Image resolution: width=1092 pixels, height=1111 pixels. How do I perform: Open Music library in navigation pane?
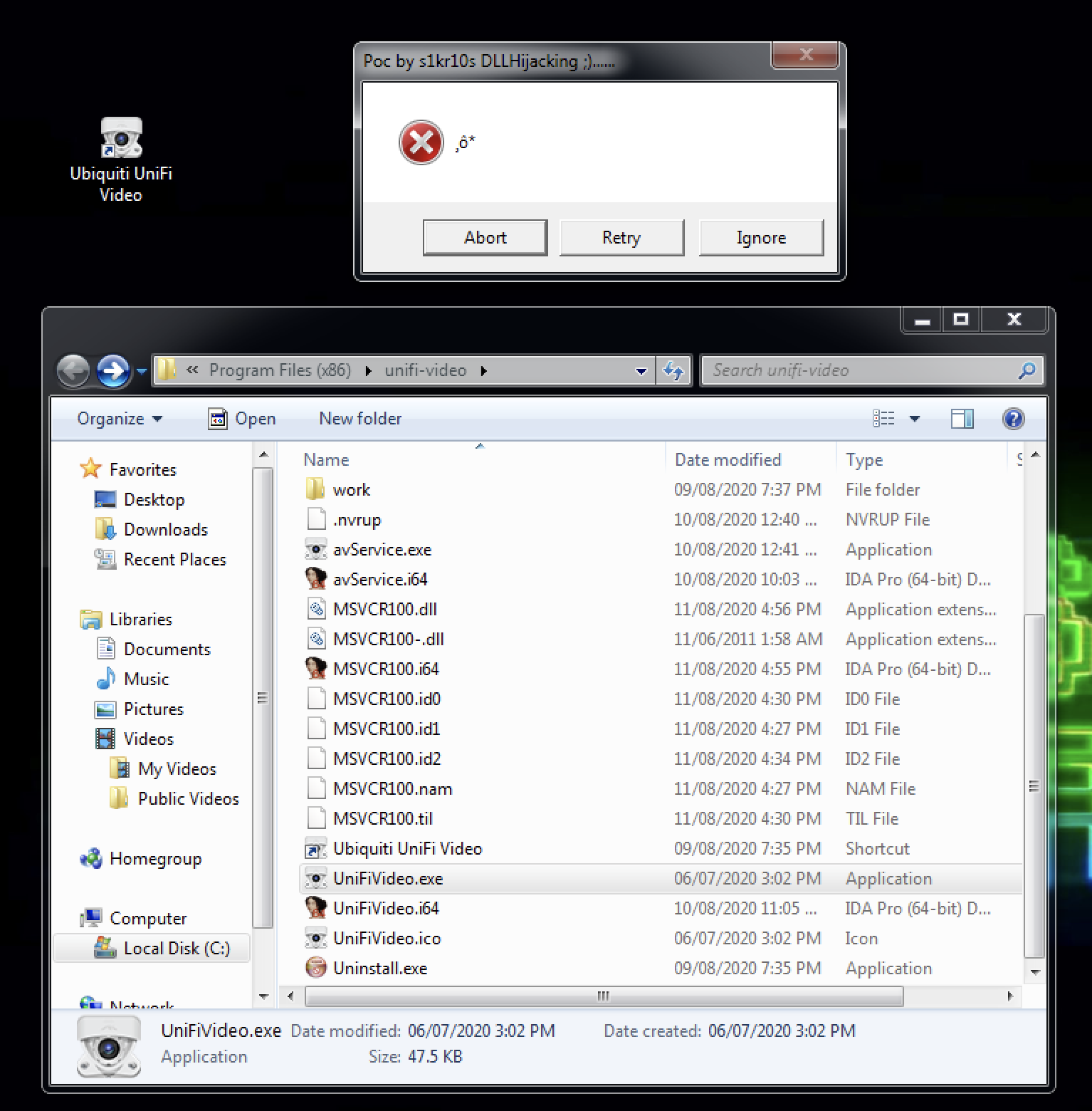tap(132, 679)
